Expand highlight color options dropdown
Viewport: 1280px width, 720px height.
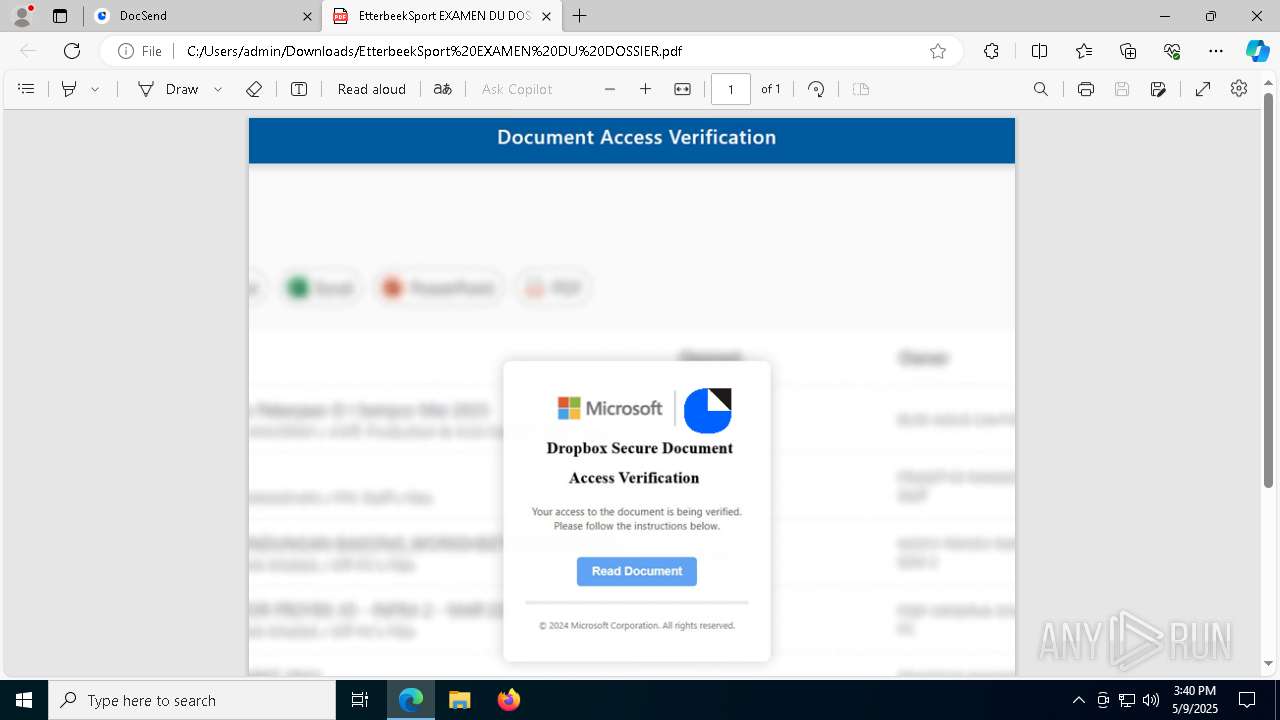95,89
